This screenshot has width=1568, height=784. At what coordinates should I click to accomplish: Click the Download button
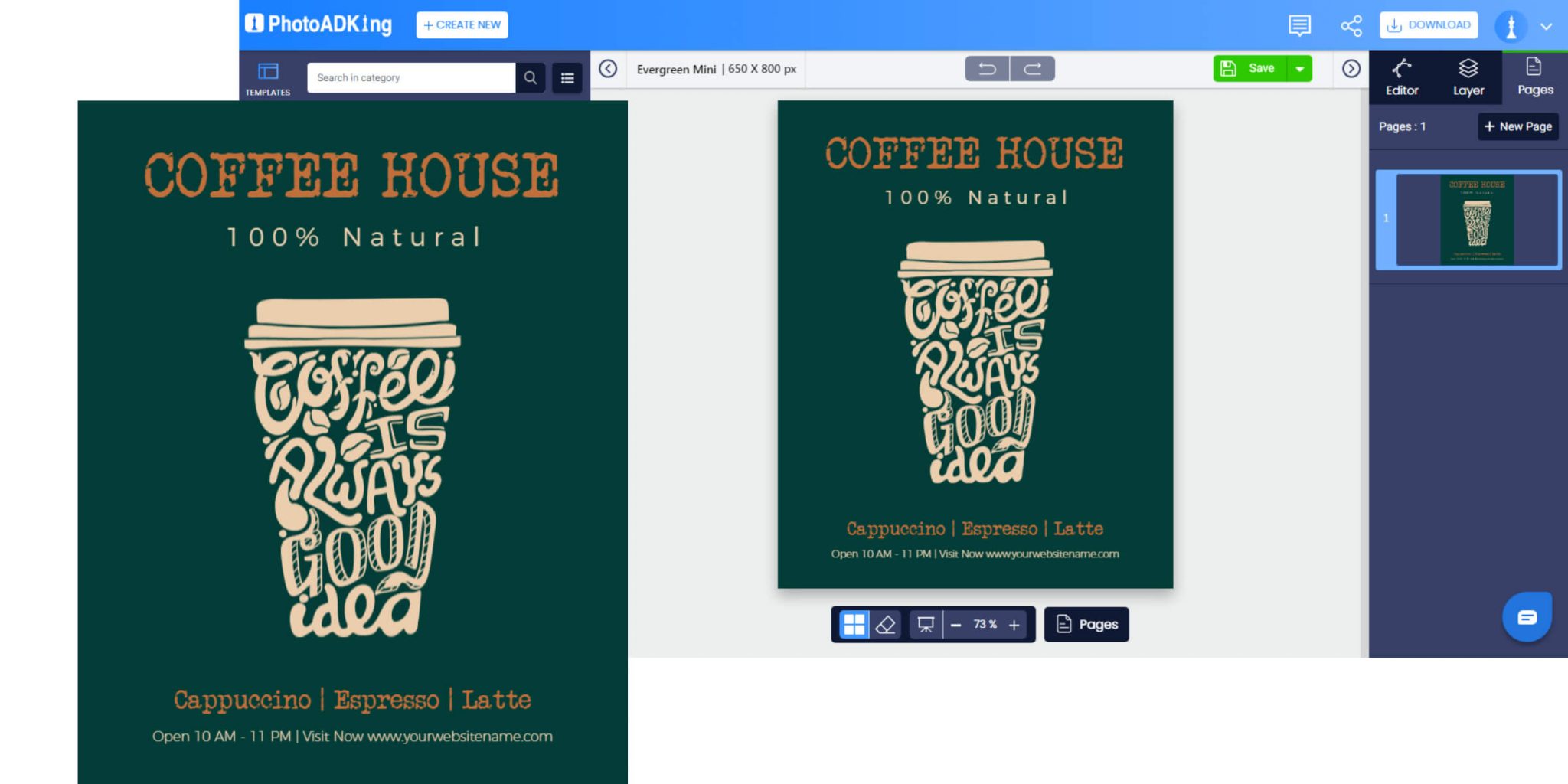(x=1429, y=24)
